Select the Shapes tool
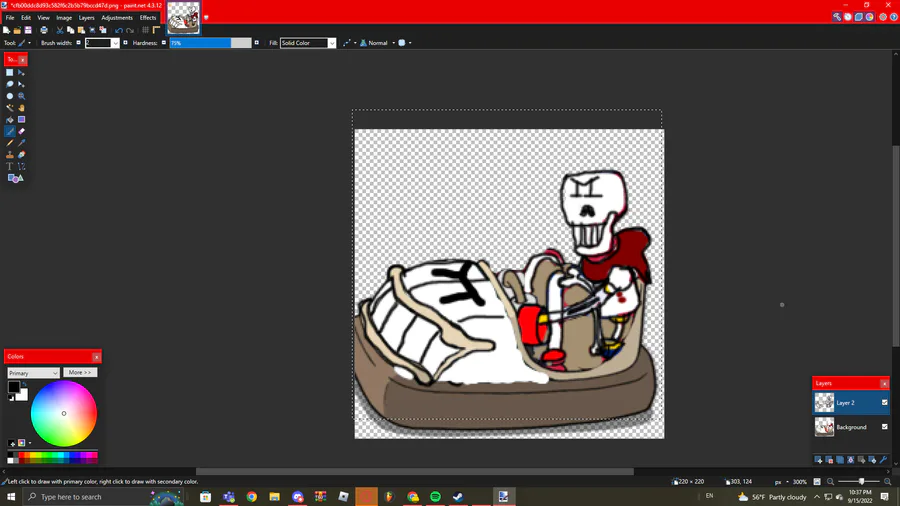This screenshot has height=506, width=900. coord(15,178)
